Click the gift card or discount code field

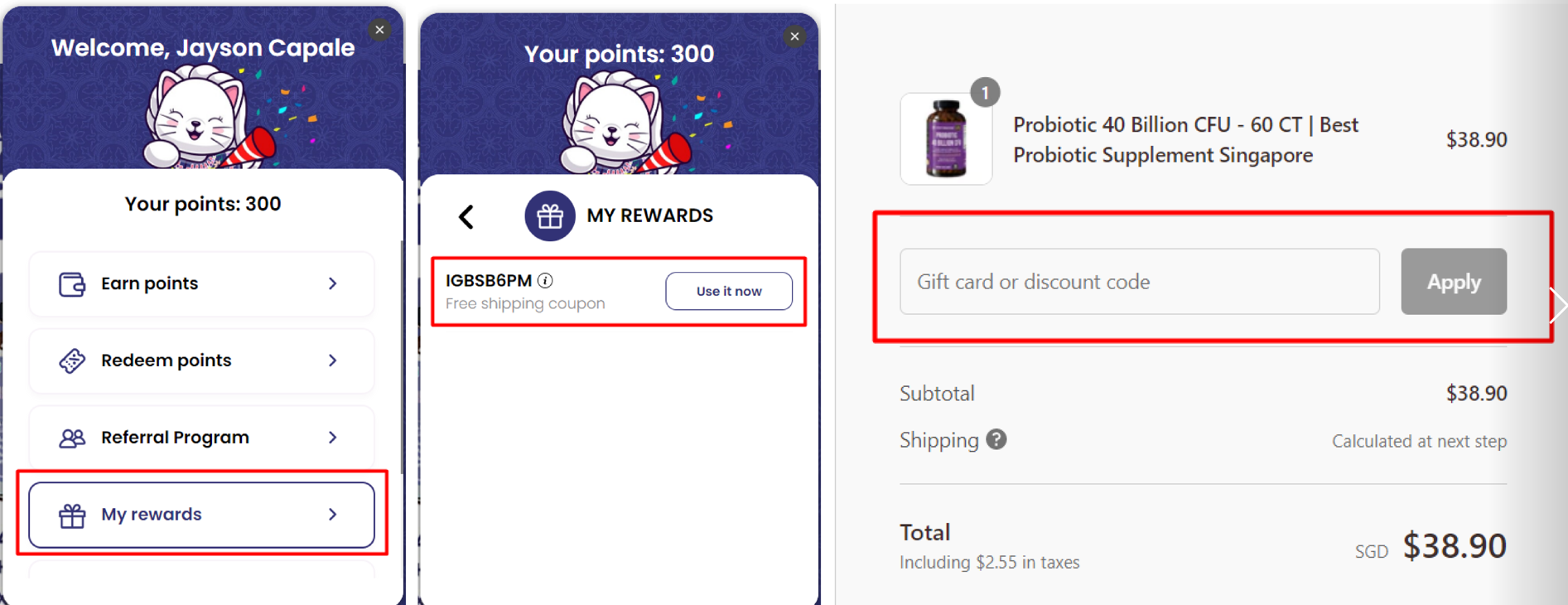(x=1139, y=282)
